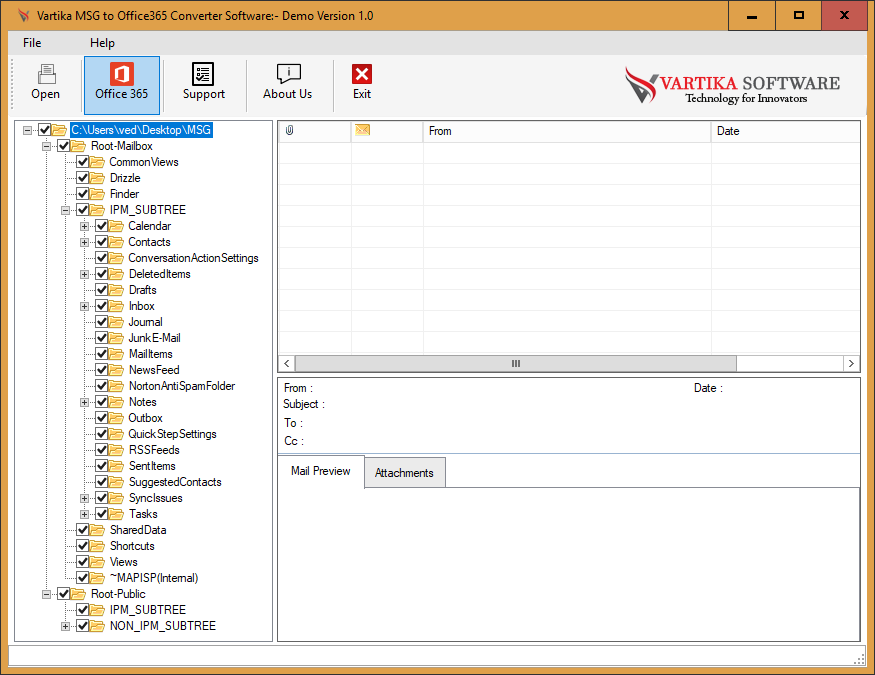Uncheck the Root-Public checkbox
Viewport: 875px width, 675px height.
point(64,594)
